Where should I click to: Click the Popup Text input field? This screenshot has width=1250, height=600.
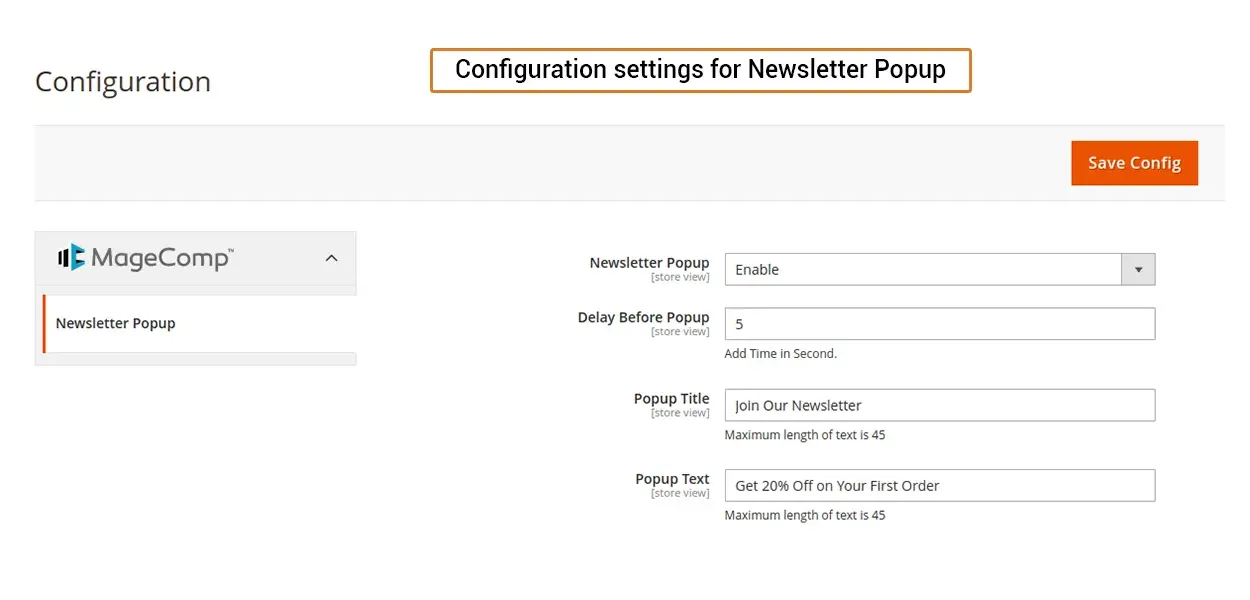point(939,486)
